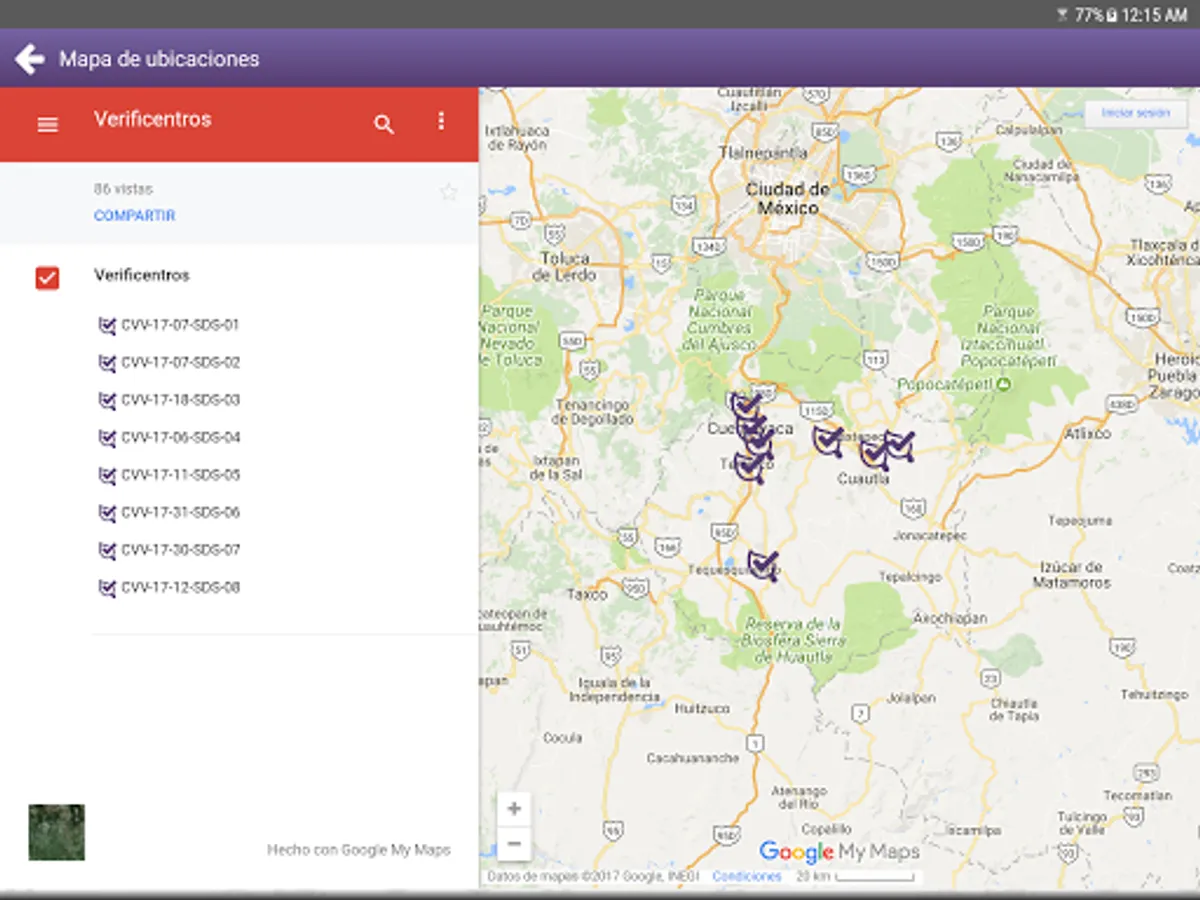
Task: Click the map marker near Tequesquitengo
Action: click(763, 565)
